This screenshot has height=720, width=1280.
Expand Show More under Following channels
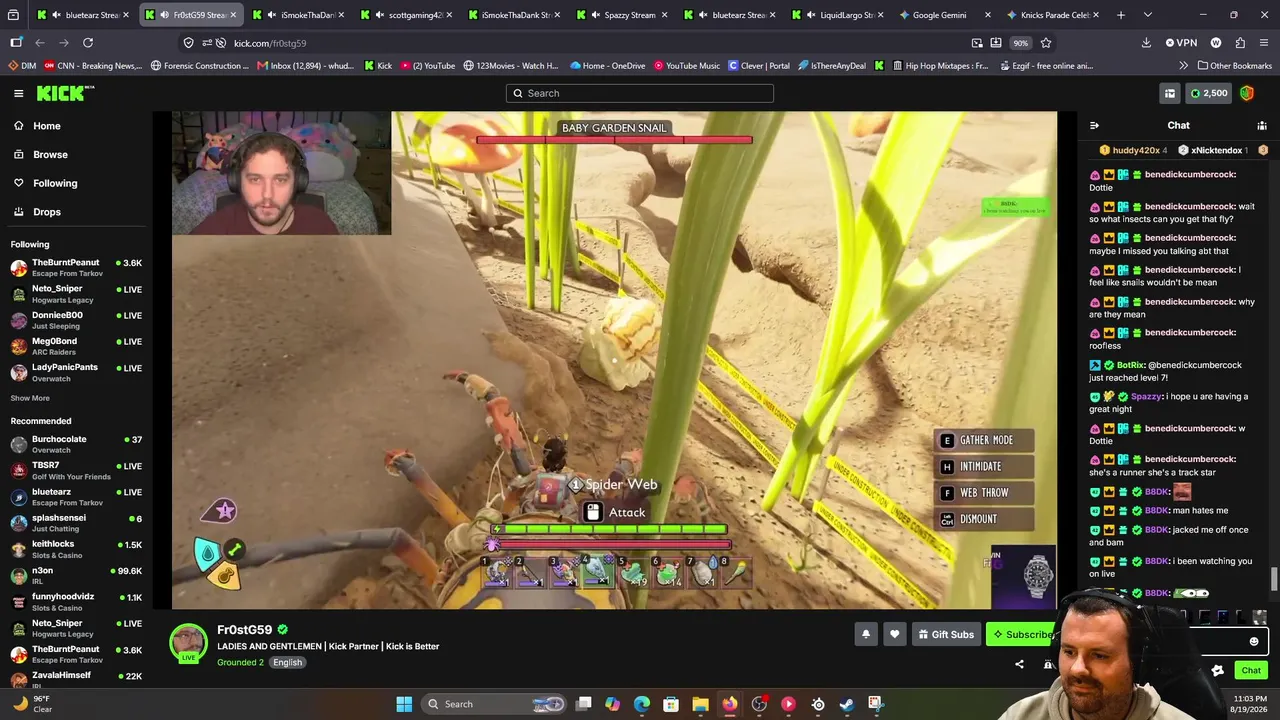click(x=30, y=398)
